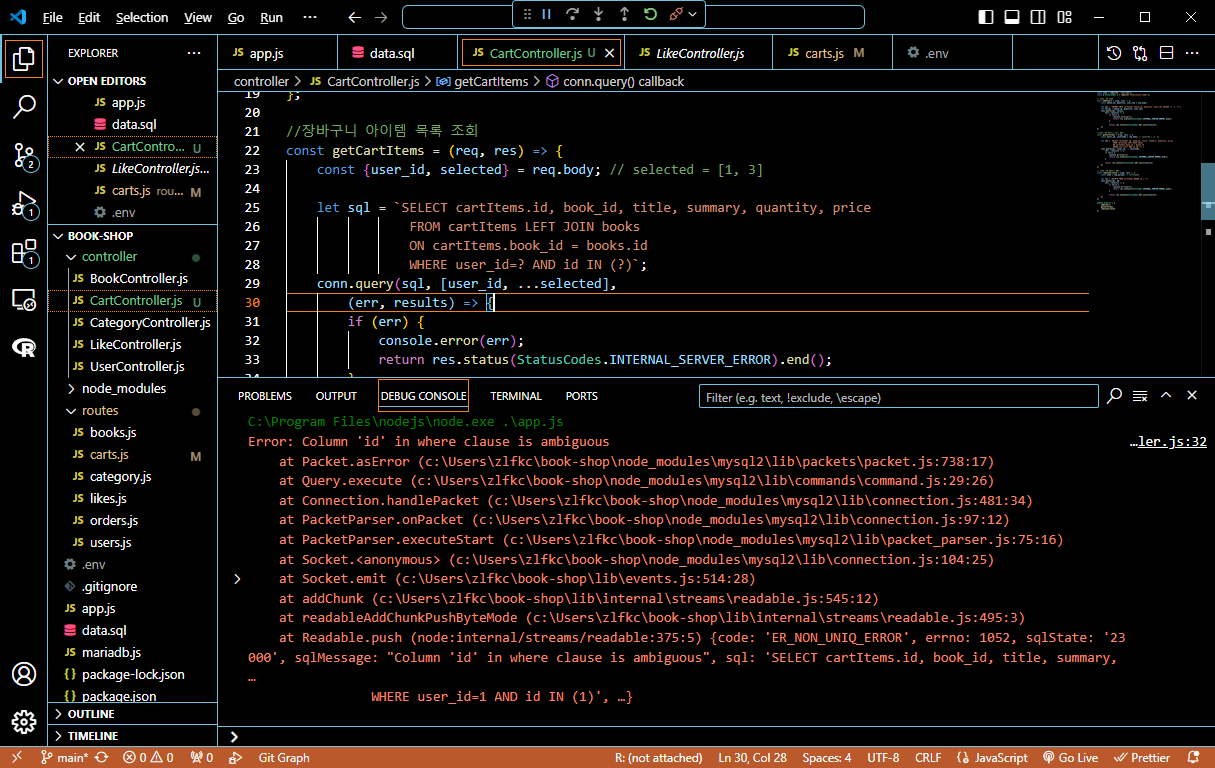
Task: Open the Selection menu
Action: click(x=142, y=17)
